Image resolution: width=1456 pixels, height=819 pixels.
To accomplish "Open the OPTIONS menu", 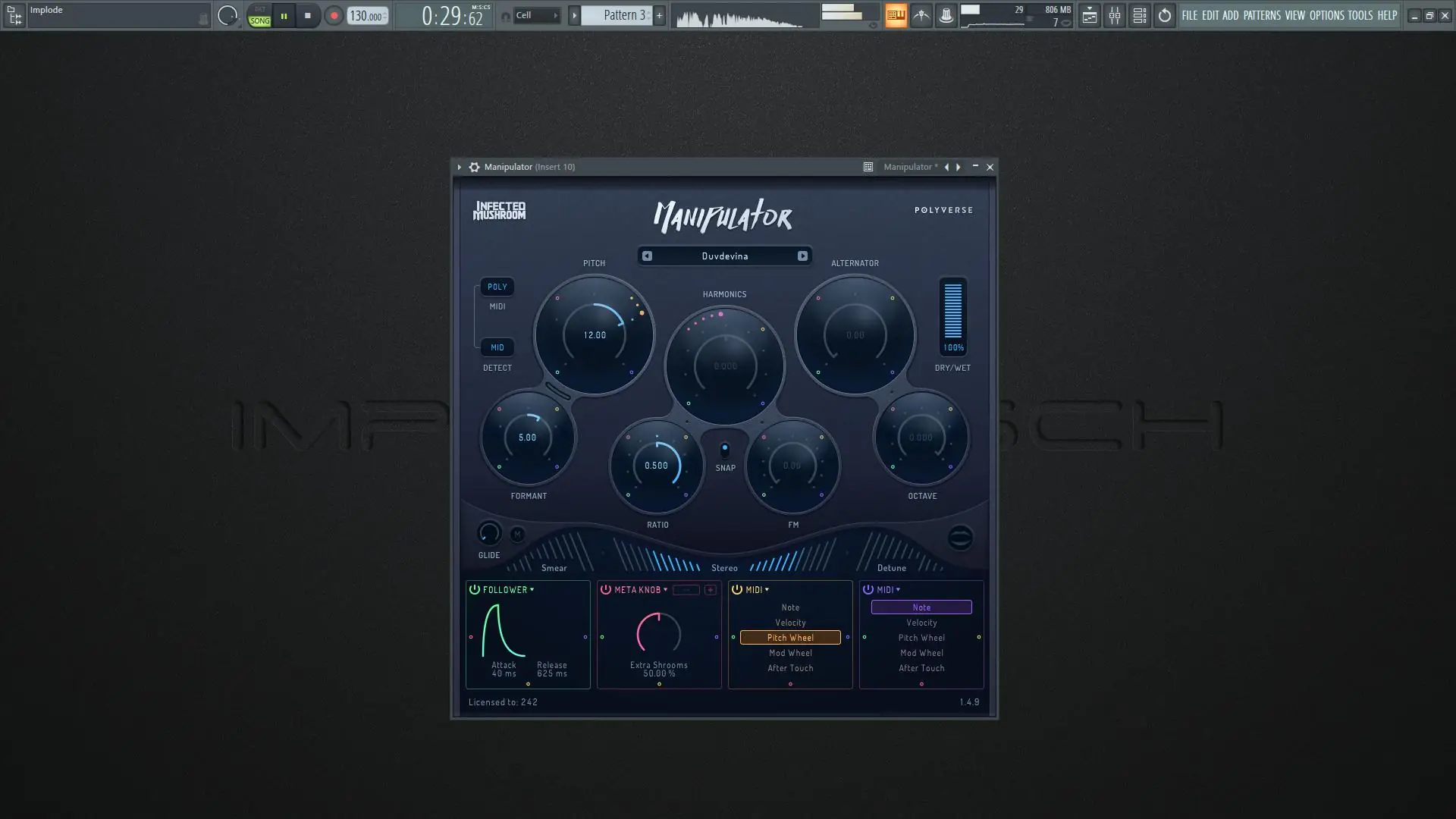I will pyautogui.click(x=1326, y=15).
